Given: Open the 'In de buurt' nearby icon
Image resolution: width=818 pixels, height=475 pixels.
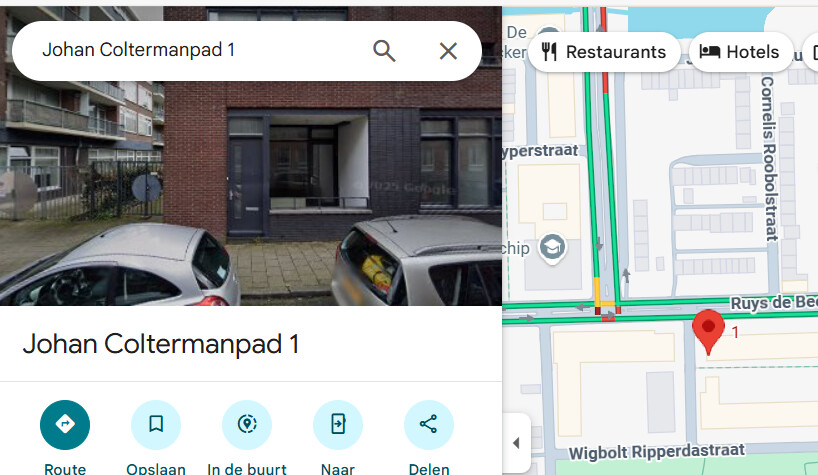Looking at the screenshot, I should click(247, 424).
